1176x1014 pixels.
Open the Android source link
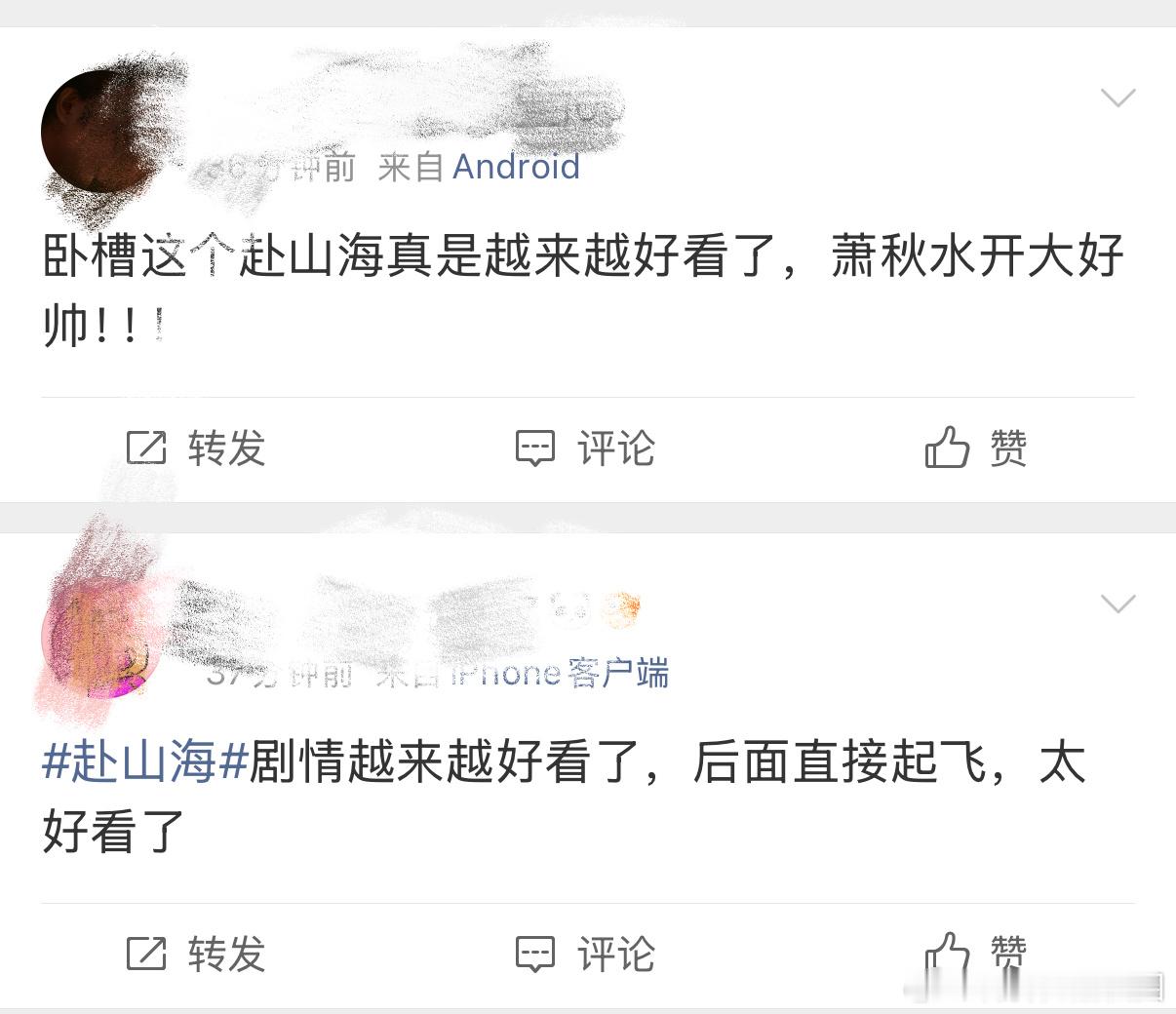click(516, 167)
